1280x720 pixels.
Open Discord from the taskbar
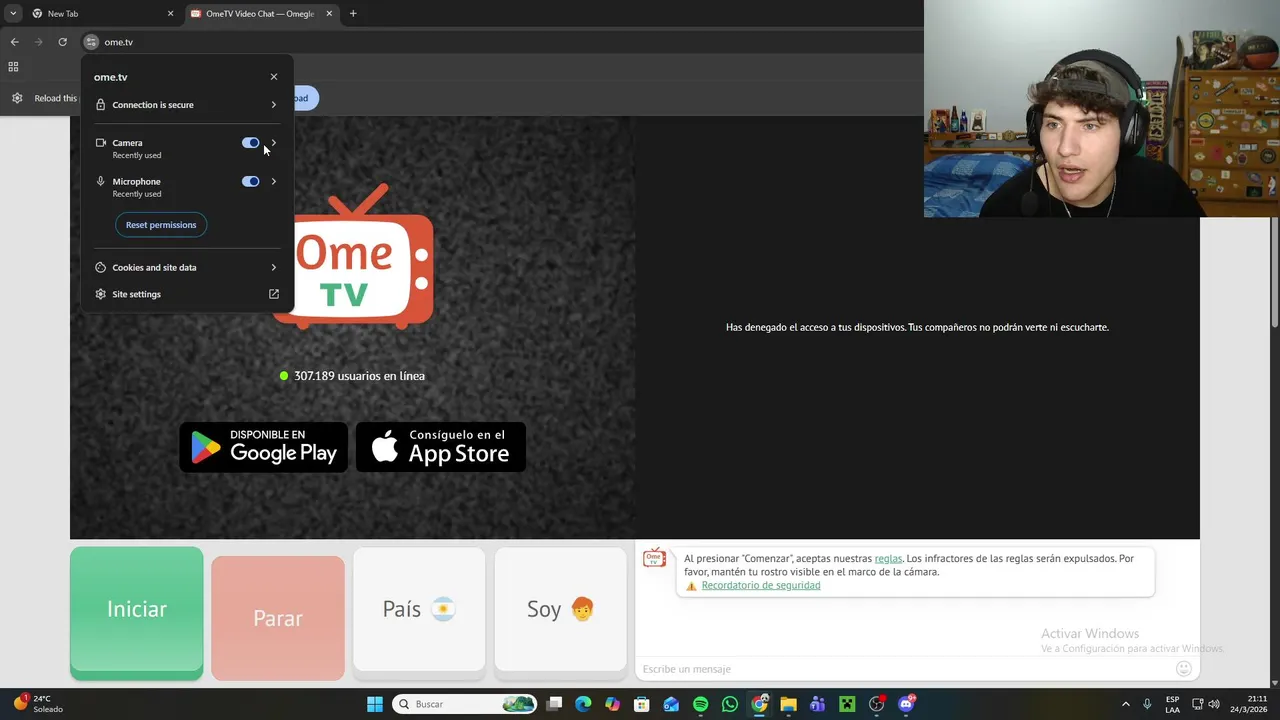tap(906, 704)
